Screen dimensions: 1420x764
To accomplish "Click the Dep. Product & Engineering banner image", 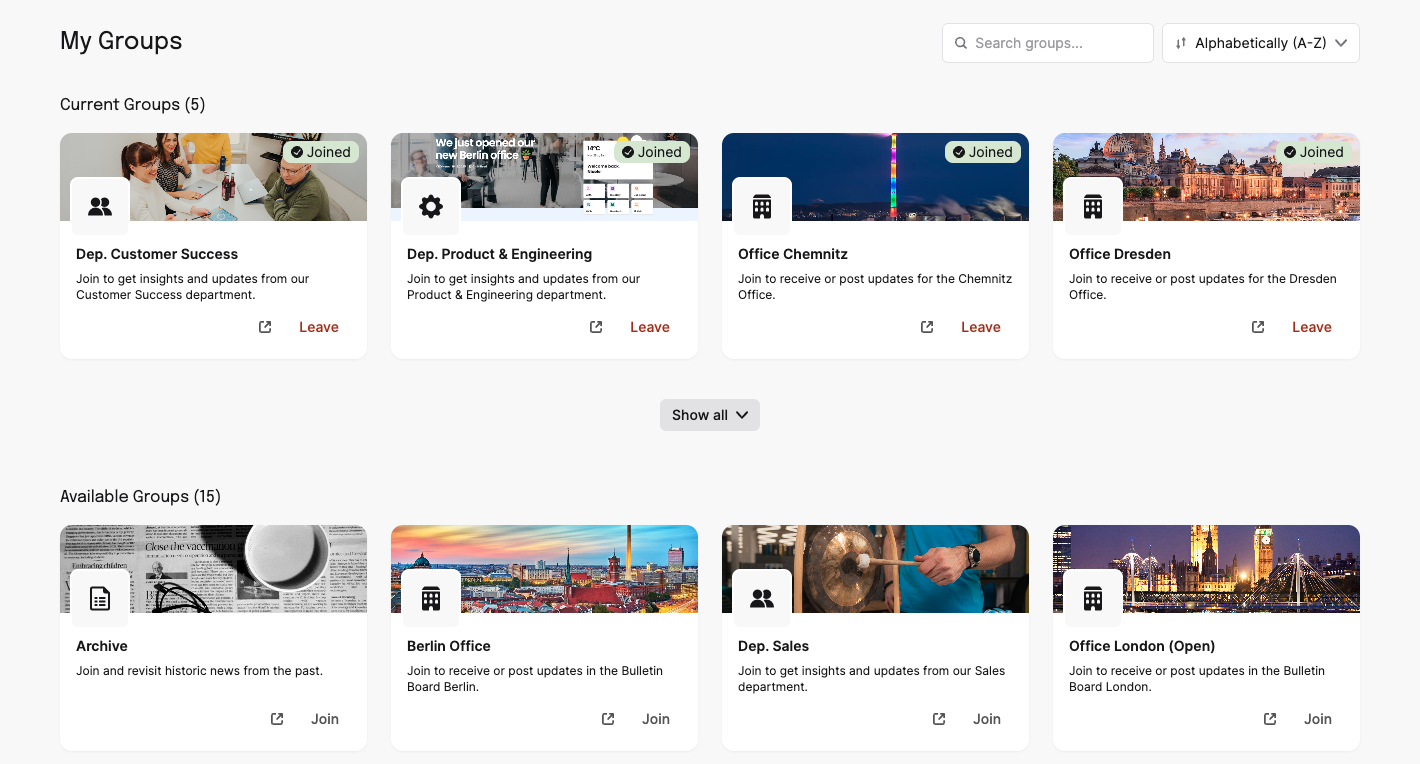I will [544, 177].
